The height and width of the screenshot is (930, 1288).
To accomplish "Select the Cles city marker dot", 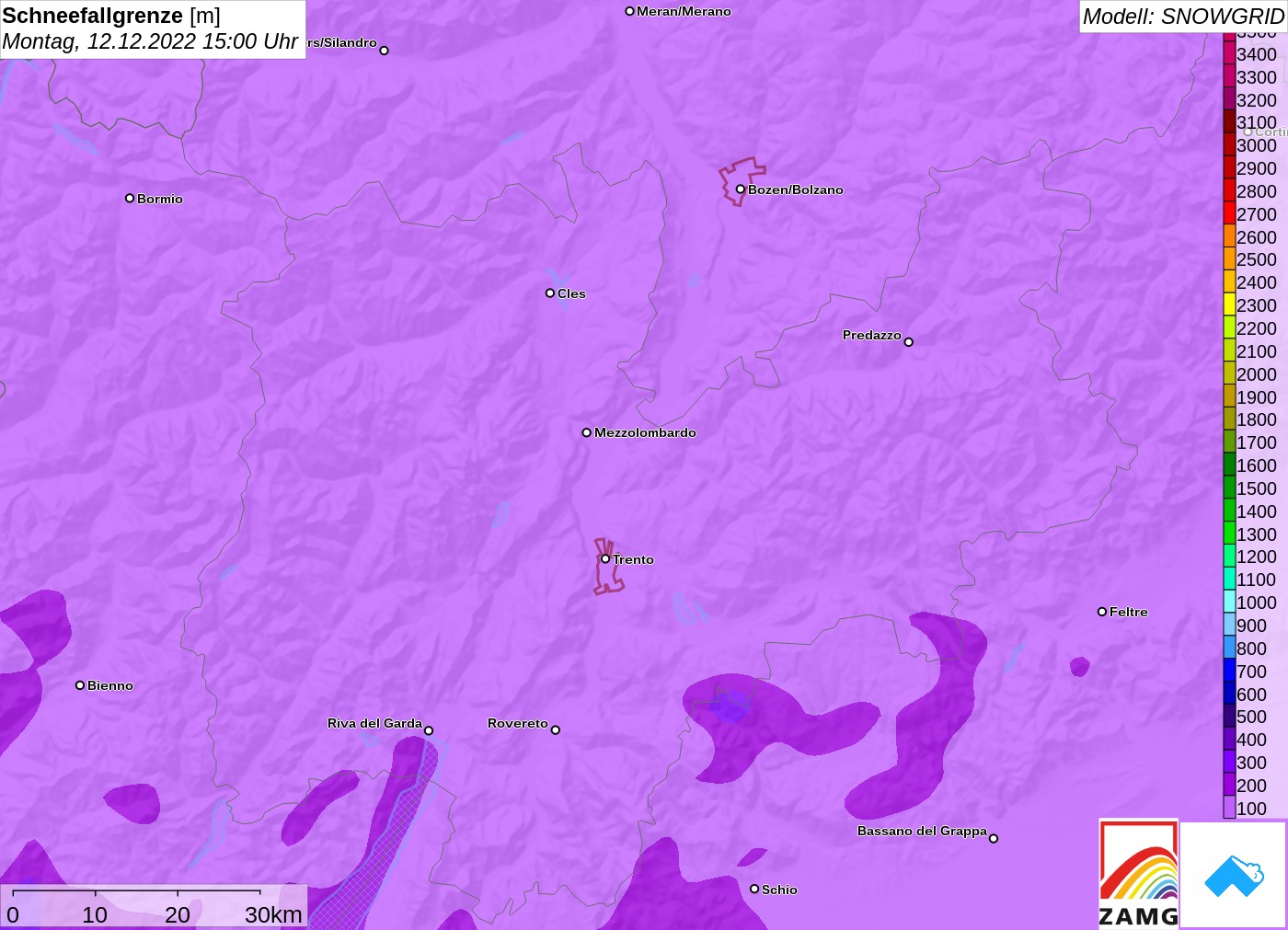I will [550, 293].
